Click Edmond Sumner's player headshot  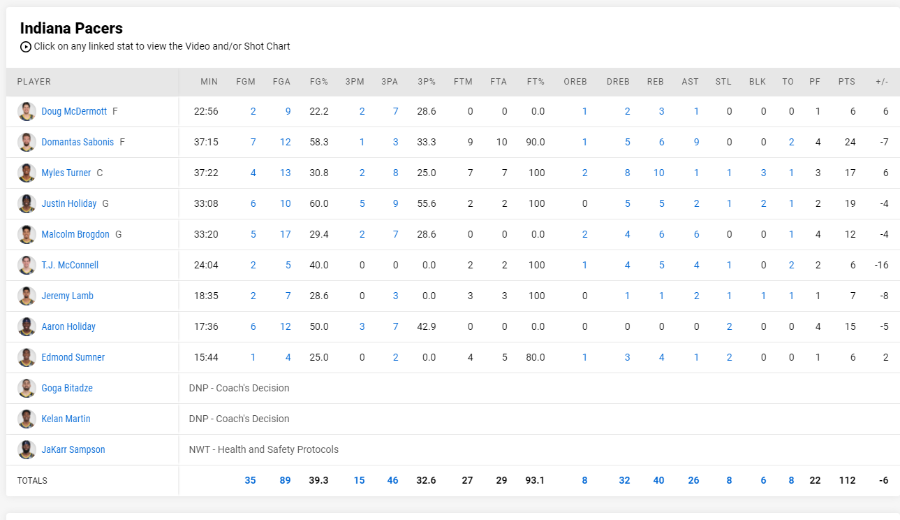26,357
